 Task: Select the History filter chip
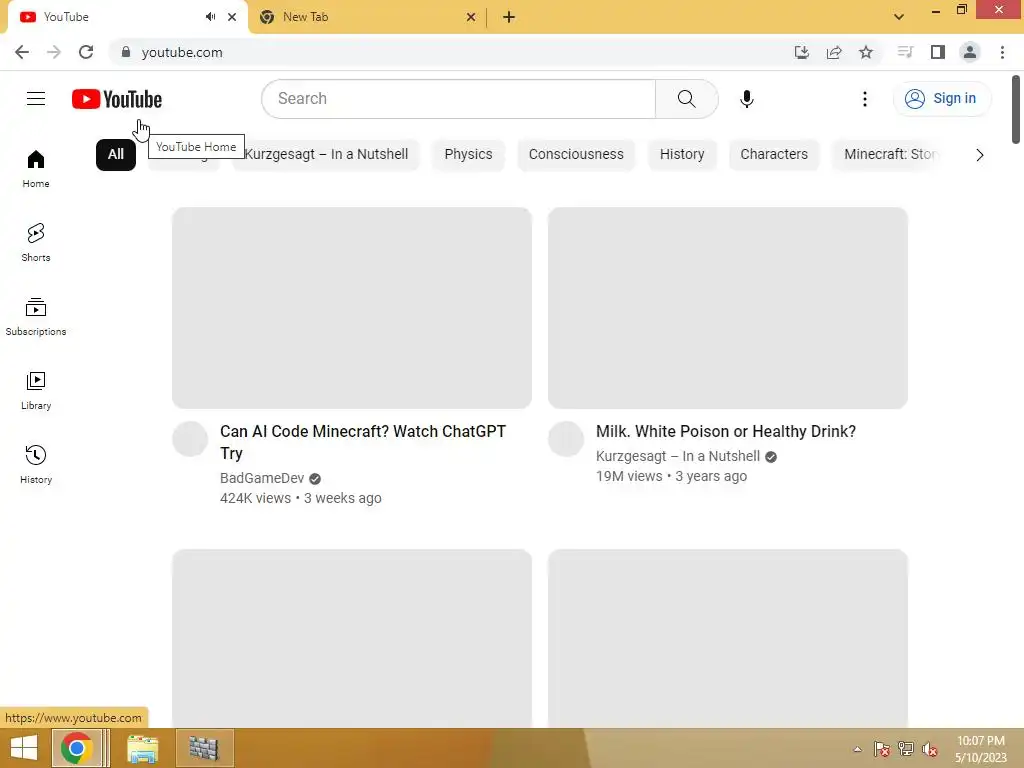pos(682,155)
